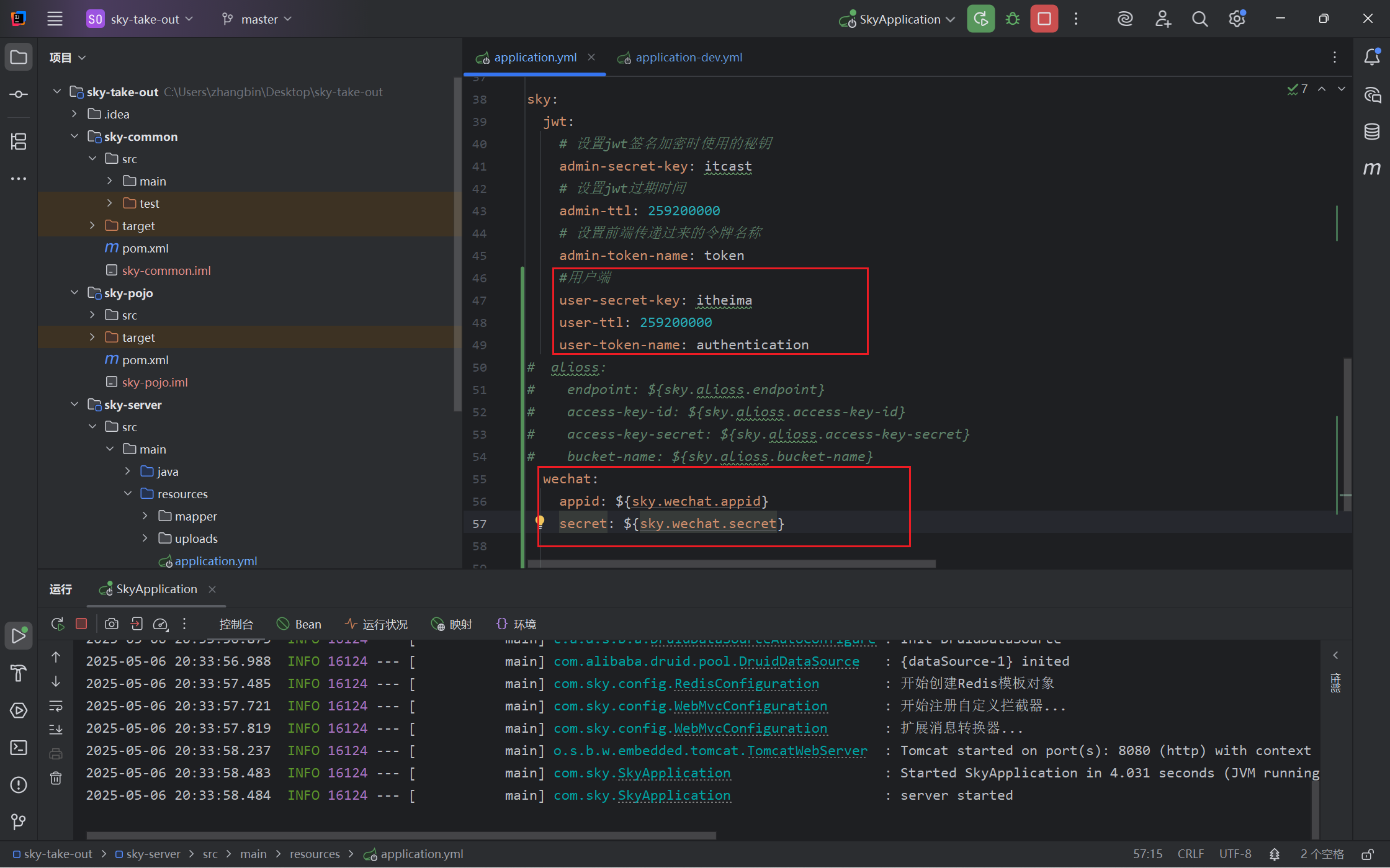
Task: Open the Git tool window
Action: [x=19, y=822]
